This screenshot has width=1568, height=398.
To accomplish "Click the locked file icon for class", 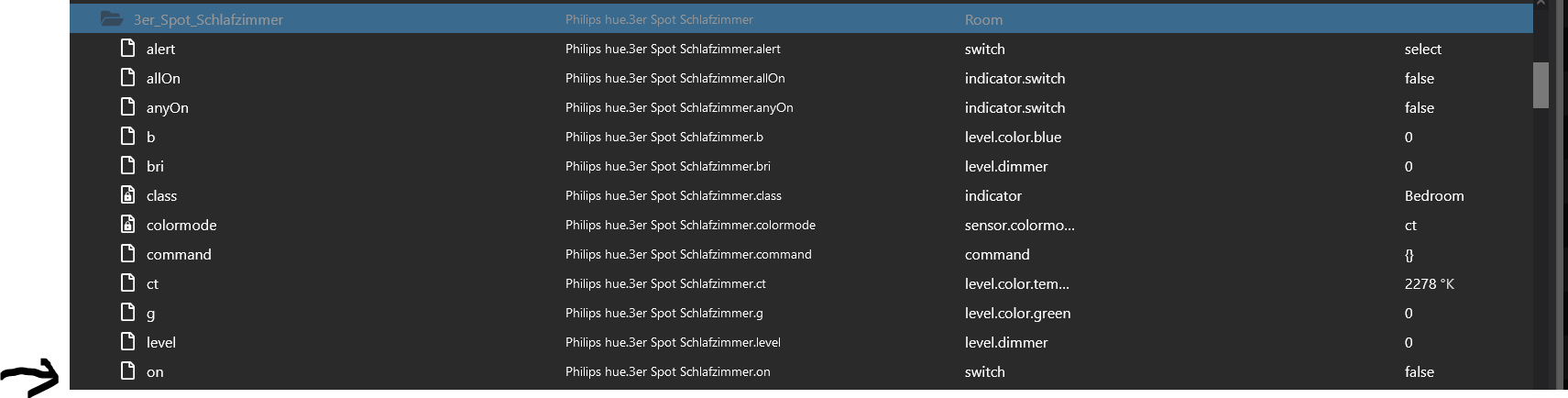I will click(x=128, y=194).
